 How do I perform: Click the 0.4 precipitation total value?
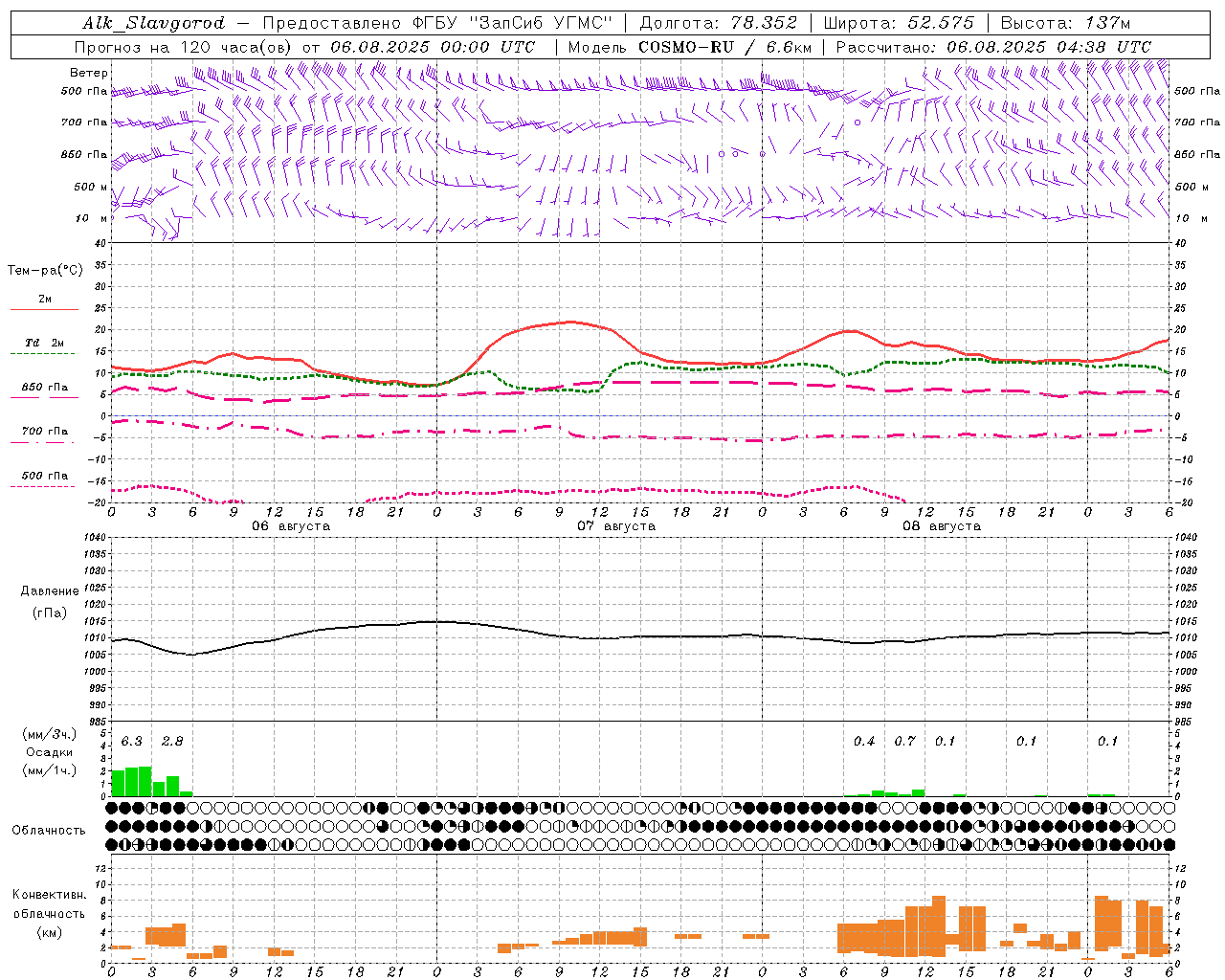pyautogui.click(x=864, y=741)
